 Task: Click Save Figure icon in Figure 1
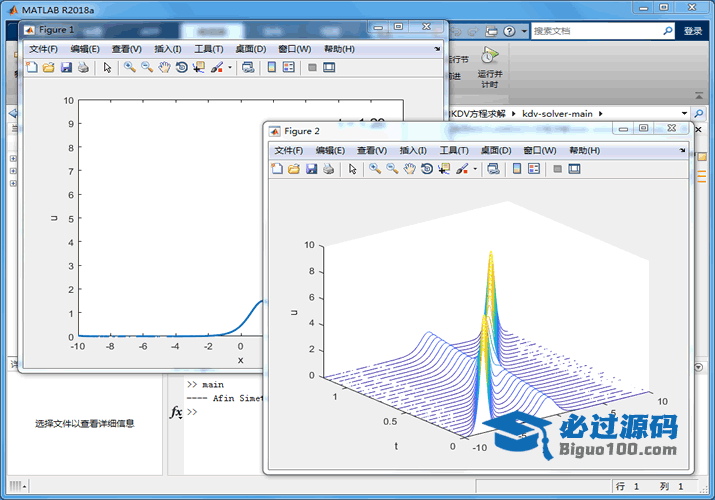[66, 68]
